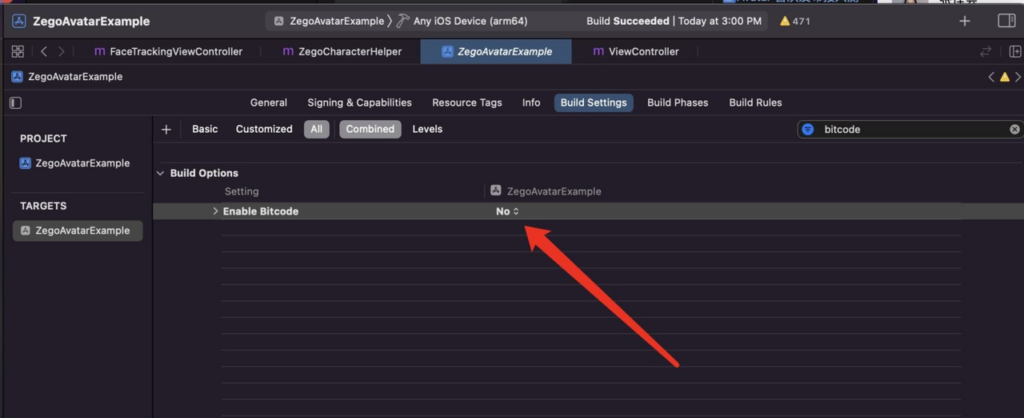Add an editor with the split-plus icon
Viewport: 1024px width, 418px height.
pos(1015,52)
